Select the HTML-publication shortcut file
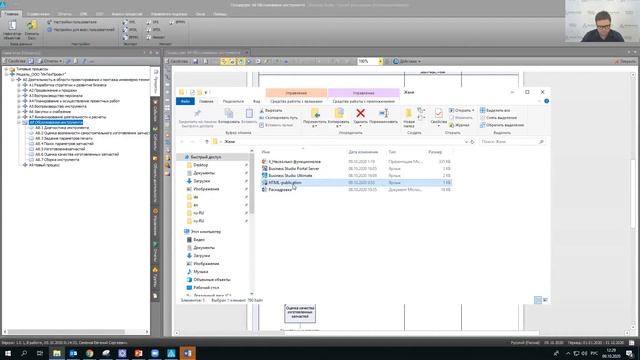Image resolution: width=640 pixels, height=360 pixels. pos(356,182)
